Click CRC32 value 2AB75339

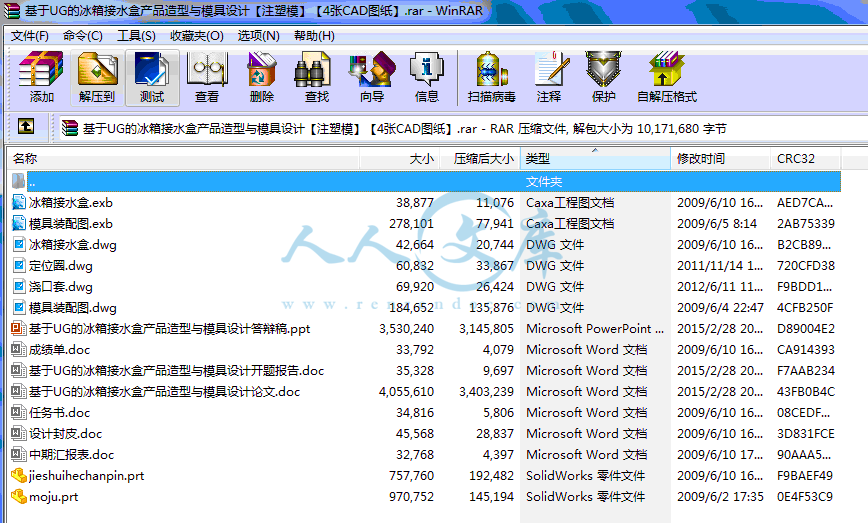pos(805,224)
